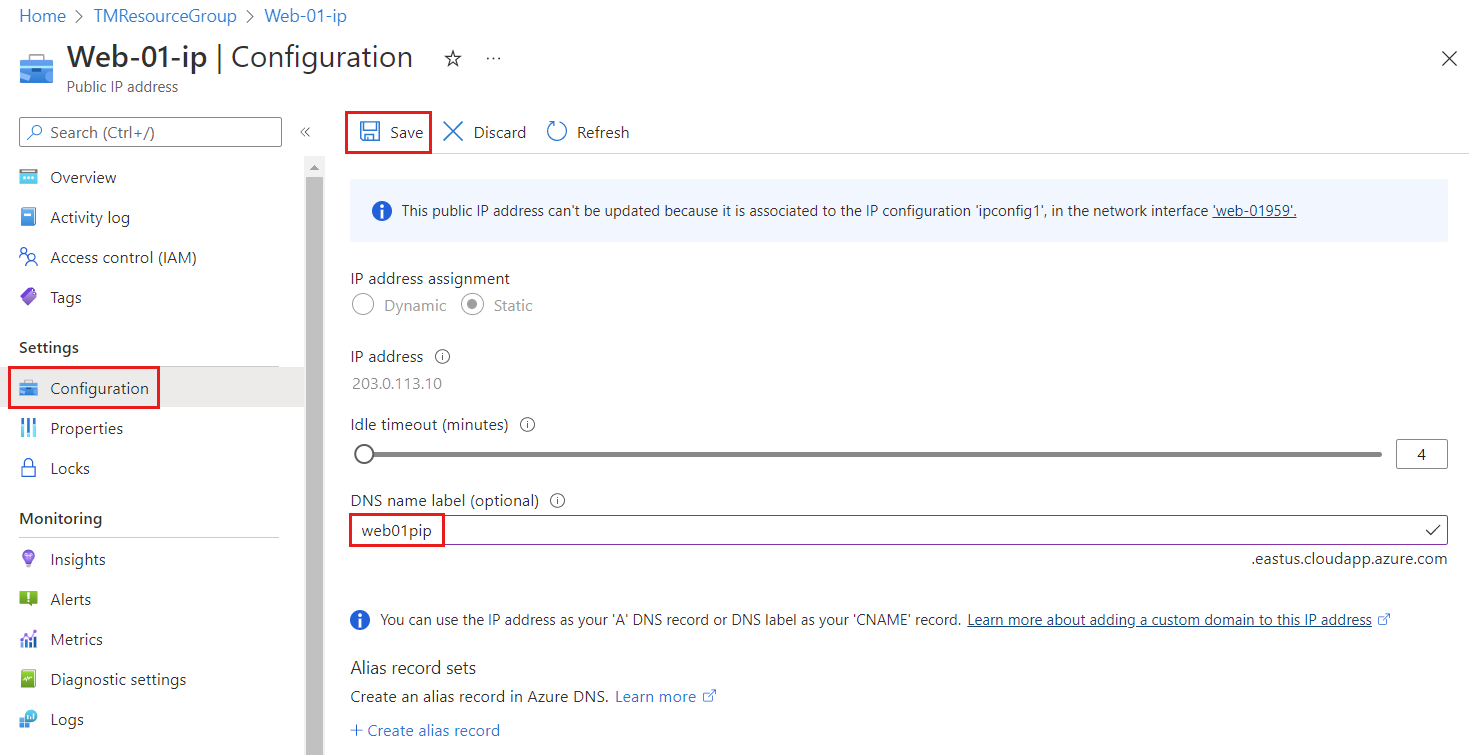The image size is (1472, 755).
Task: Collapse the sidebar with the double chevron
Action: (x=305, y=132)
